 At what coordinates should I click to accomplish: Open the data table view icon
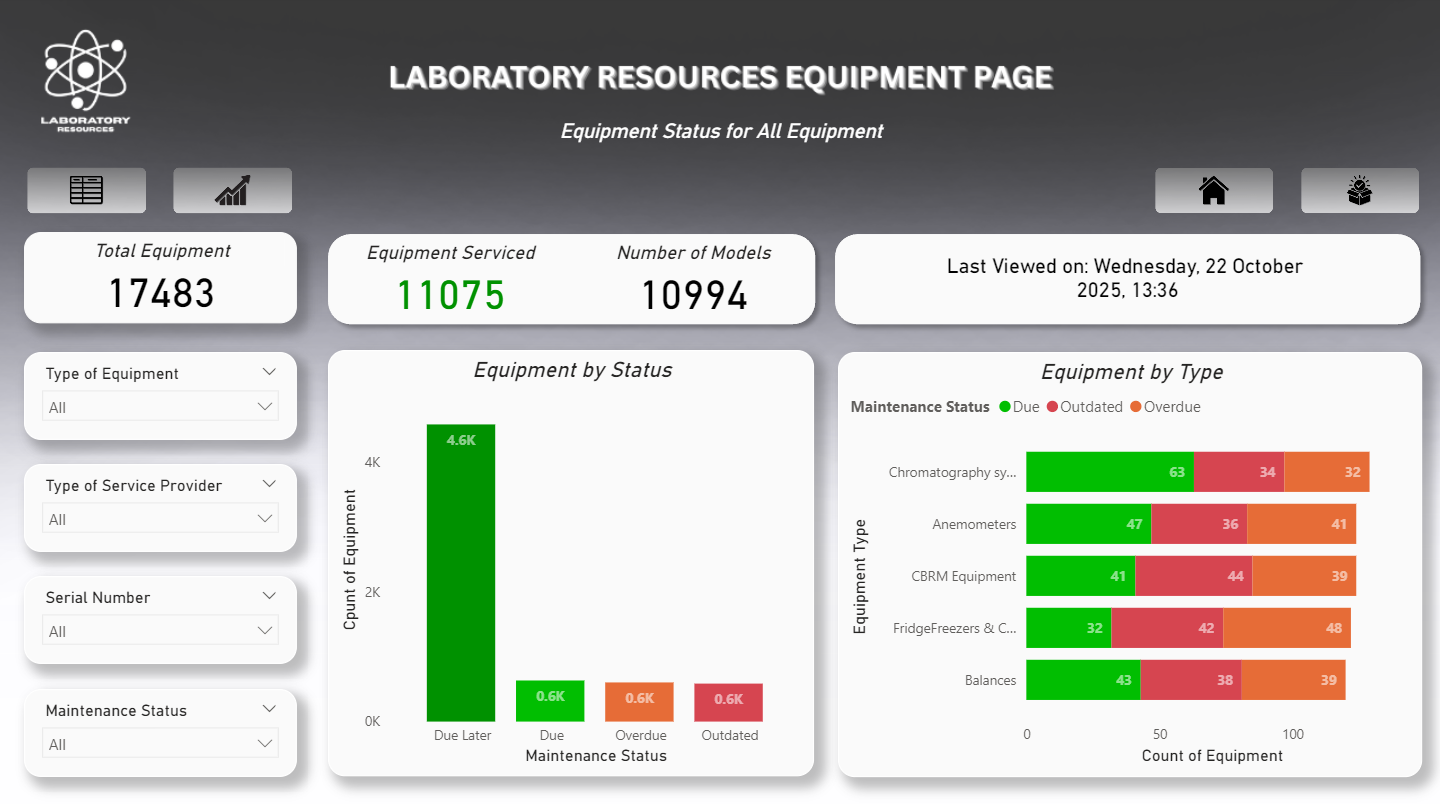[86, 190]
